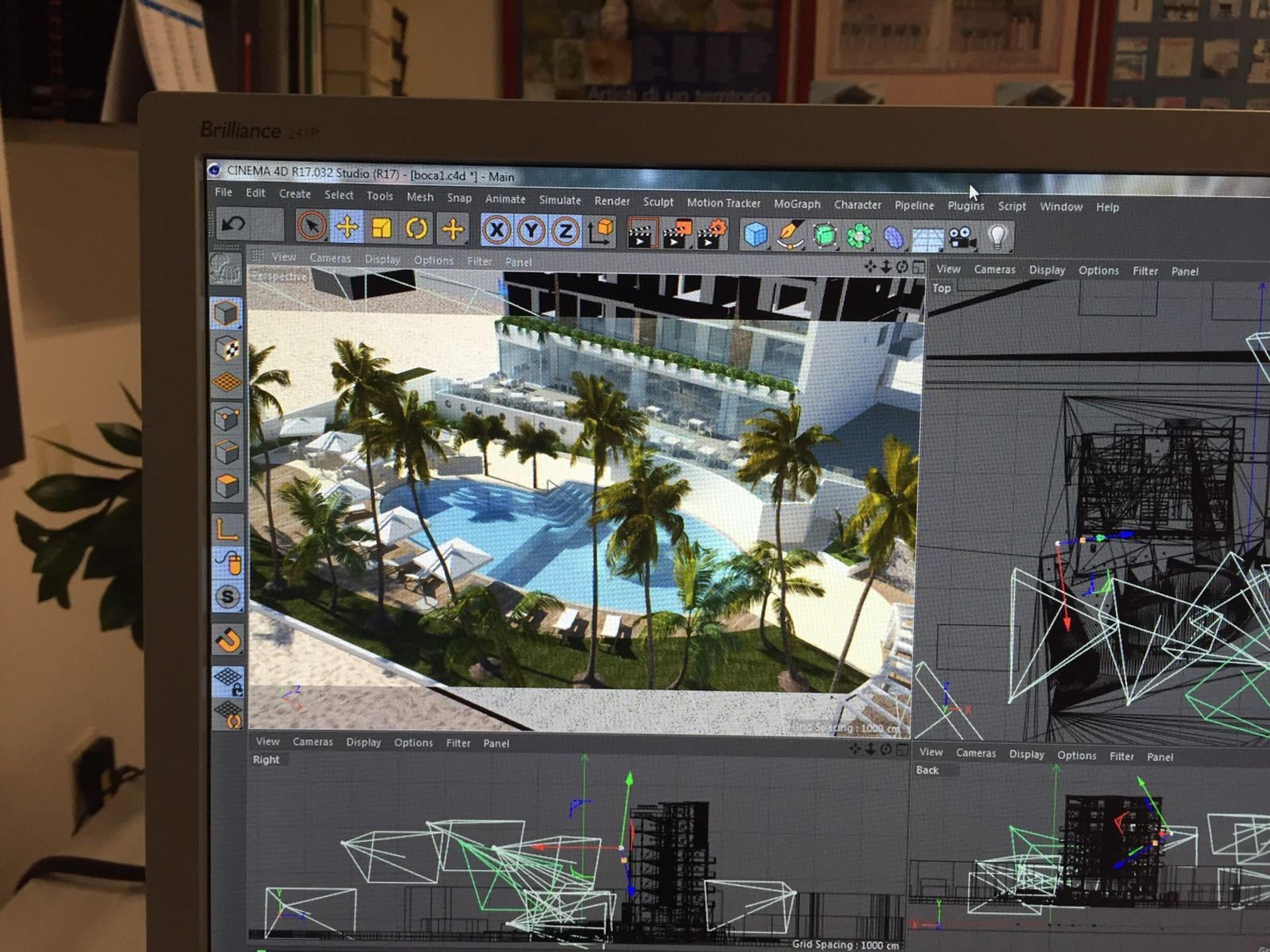Add a Cube primitive object
This screenshot has width=1270, height=952.
pyautogui.click(x=755, y=235)
